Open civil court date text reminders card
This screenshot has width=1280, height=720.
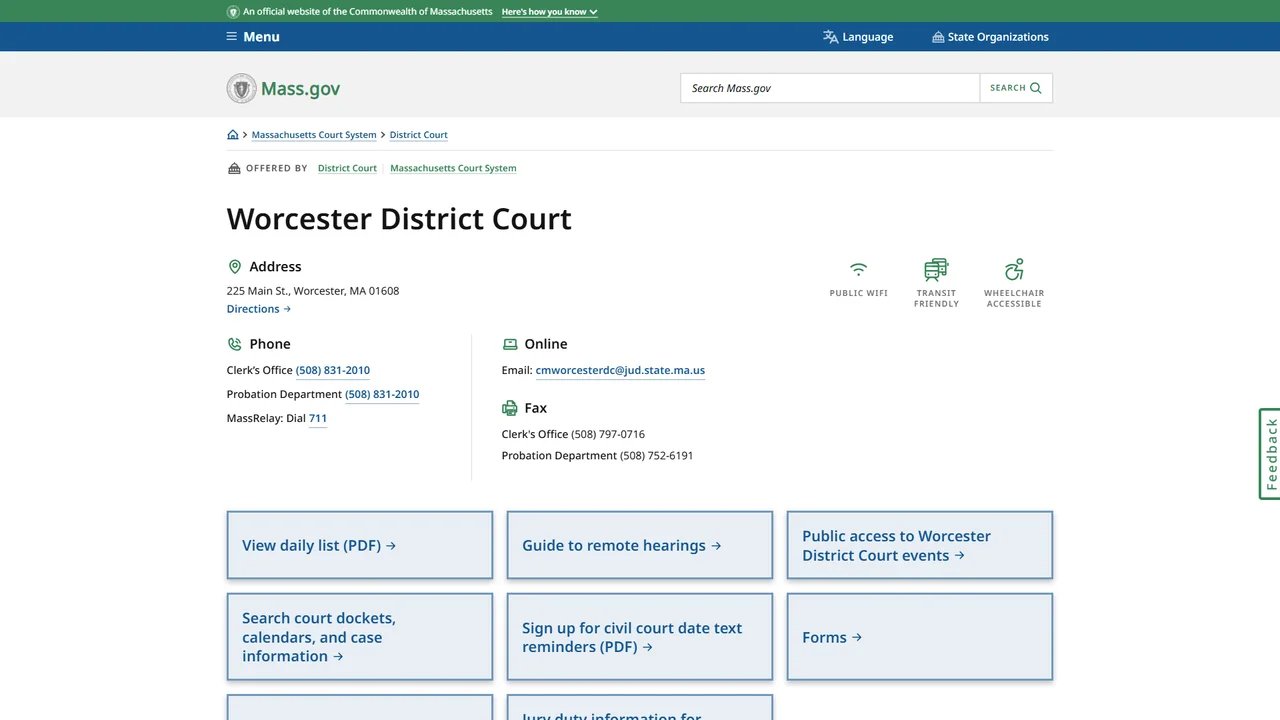coord(640,637)
